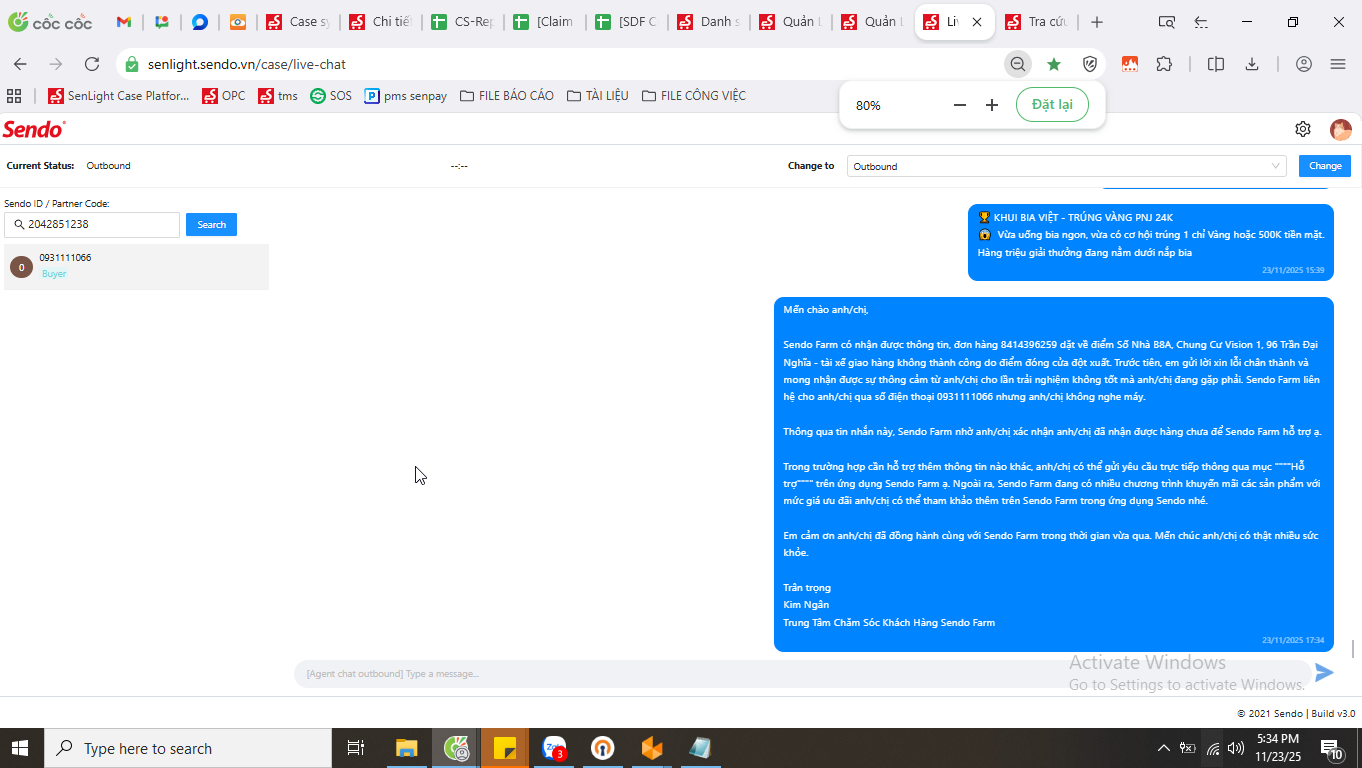Select buyer conversation 0931111066
The width and height of the screenshot is (1362, 768).
pos(136,266)
